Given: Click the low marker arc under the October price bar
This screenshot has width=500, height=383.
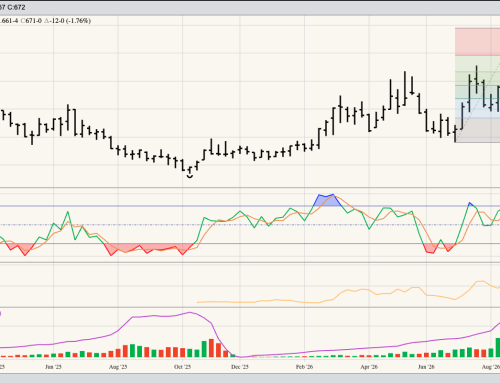Looking at the screenshot, I should [x=190, y=176].
